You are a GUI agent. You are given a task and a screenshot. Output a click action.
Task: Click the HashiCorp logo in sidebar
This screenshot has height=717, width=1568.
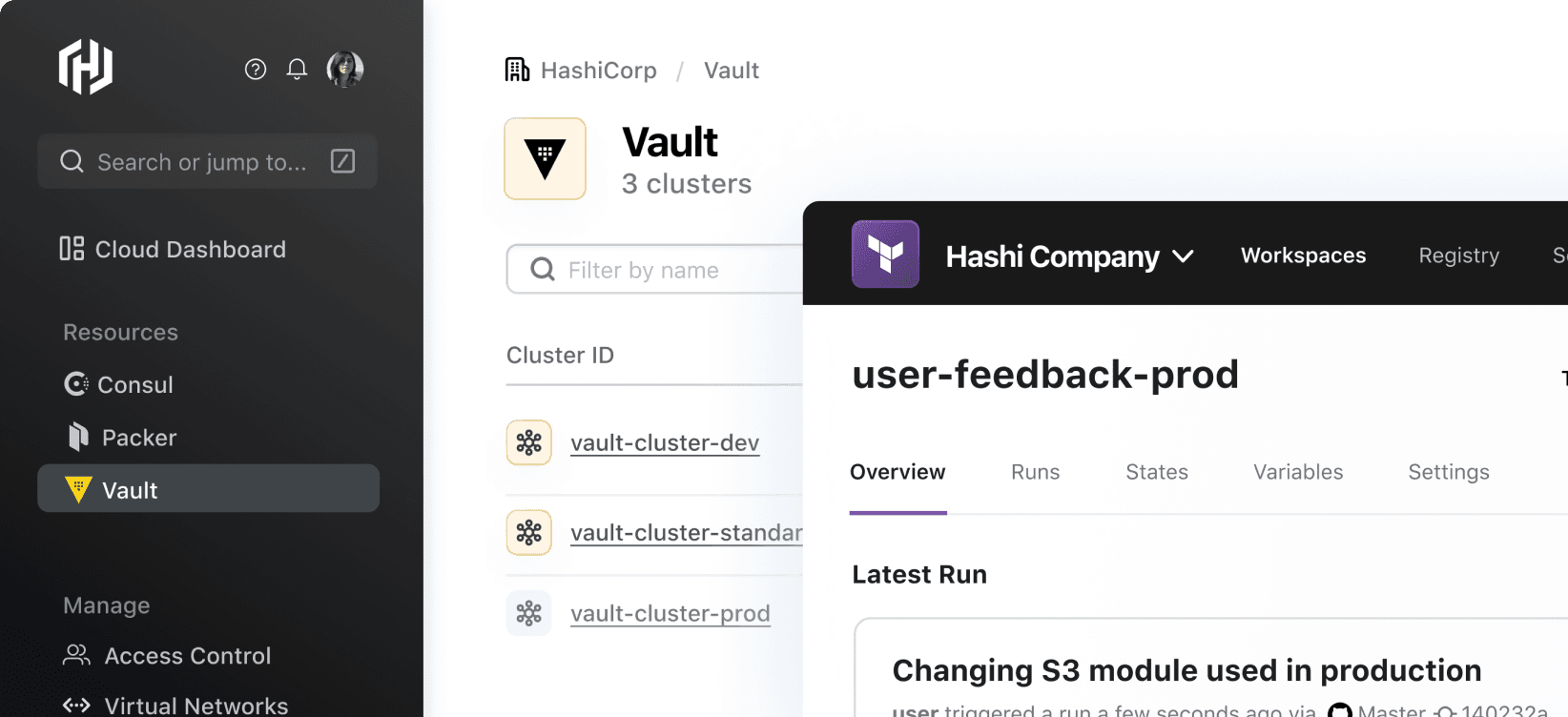86,67
